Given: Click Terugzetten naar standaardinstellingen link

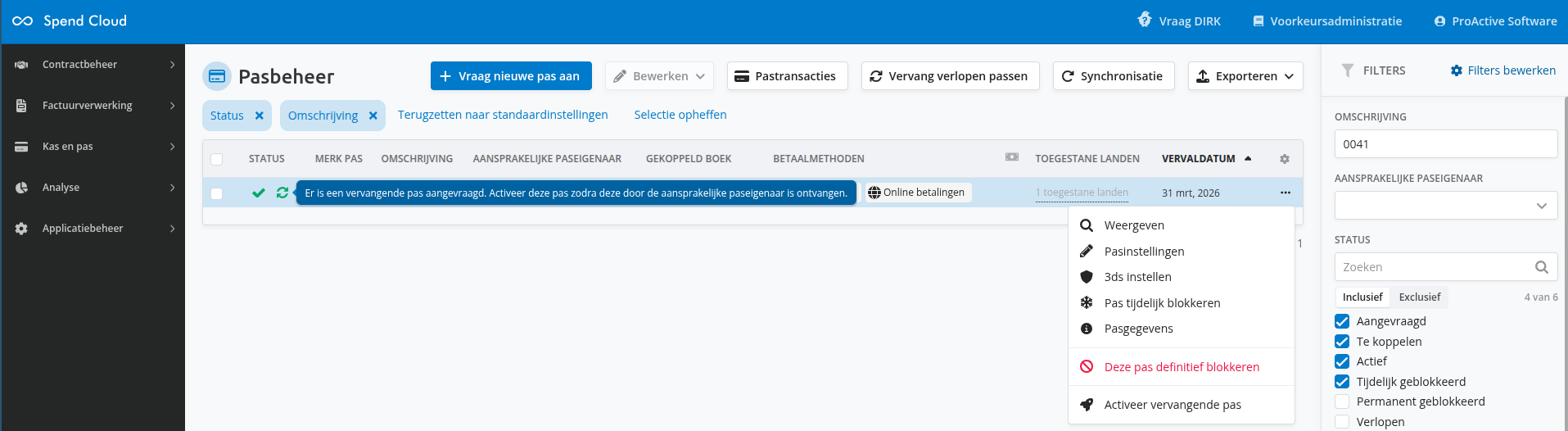Looking at the screenshot, I should (503, 115).
